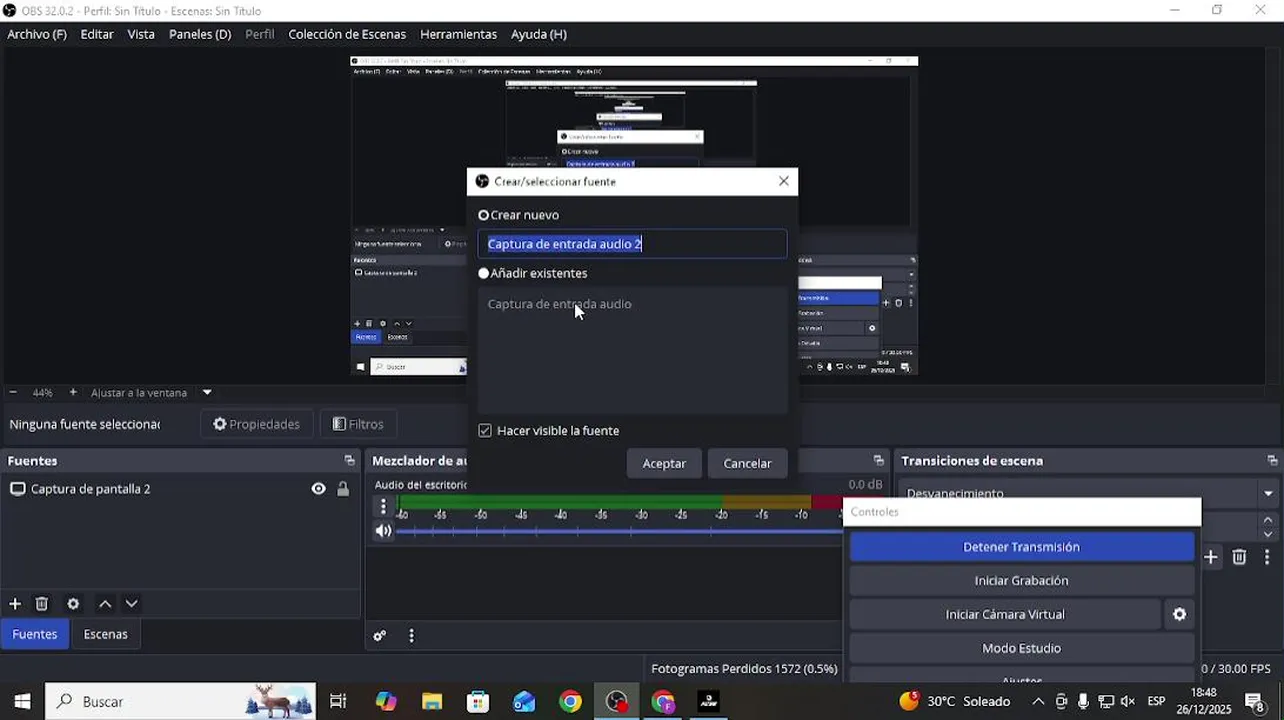Screen dimensions: 1284x720
Task: Open Task View from the taskbar
Action: (338, 701)
